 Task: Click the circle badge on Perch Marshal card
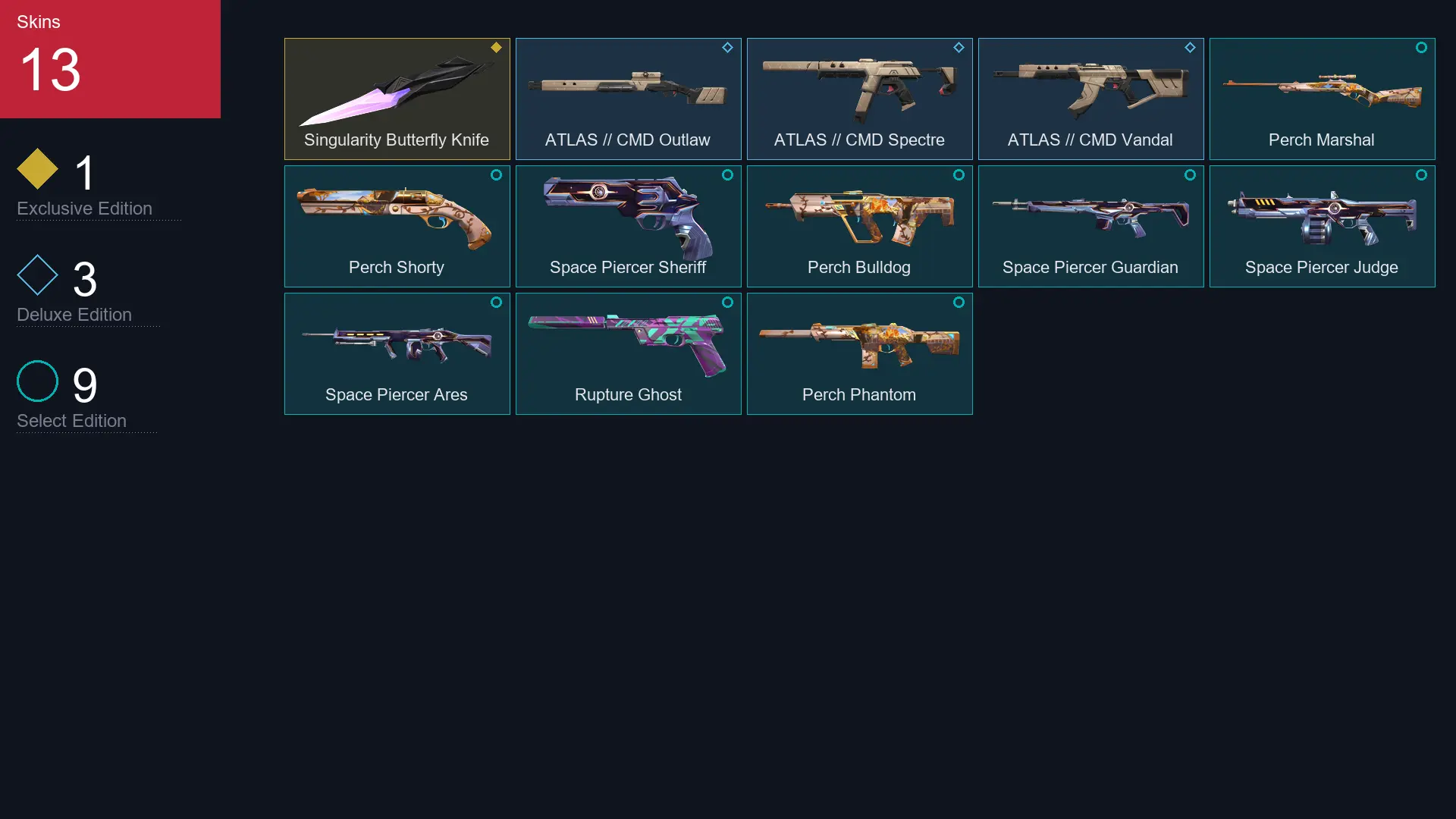coord(1421,47)
